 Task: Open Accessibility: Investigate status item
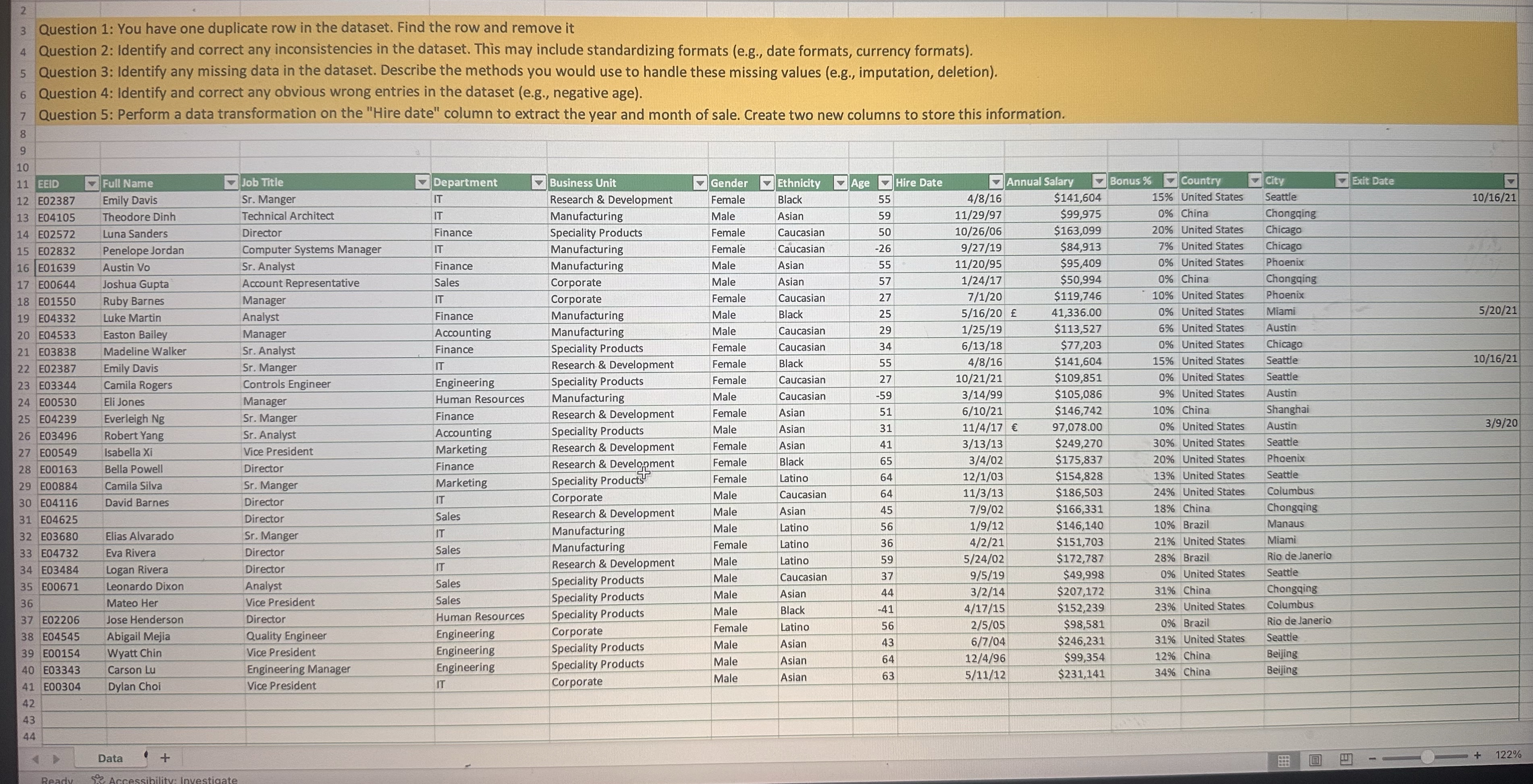pyautogui.click(x=165, y=779)
